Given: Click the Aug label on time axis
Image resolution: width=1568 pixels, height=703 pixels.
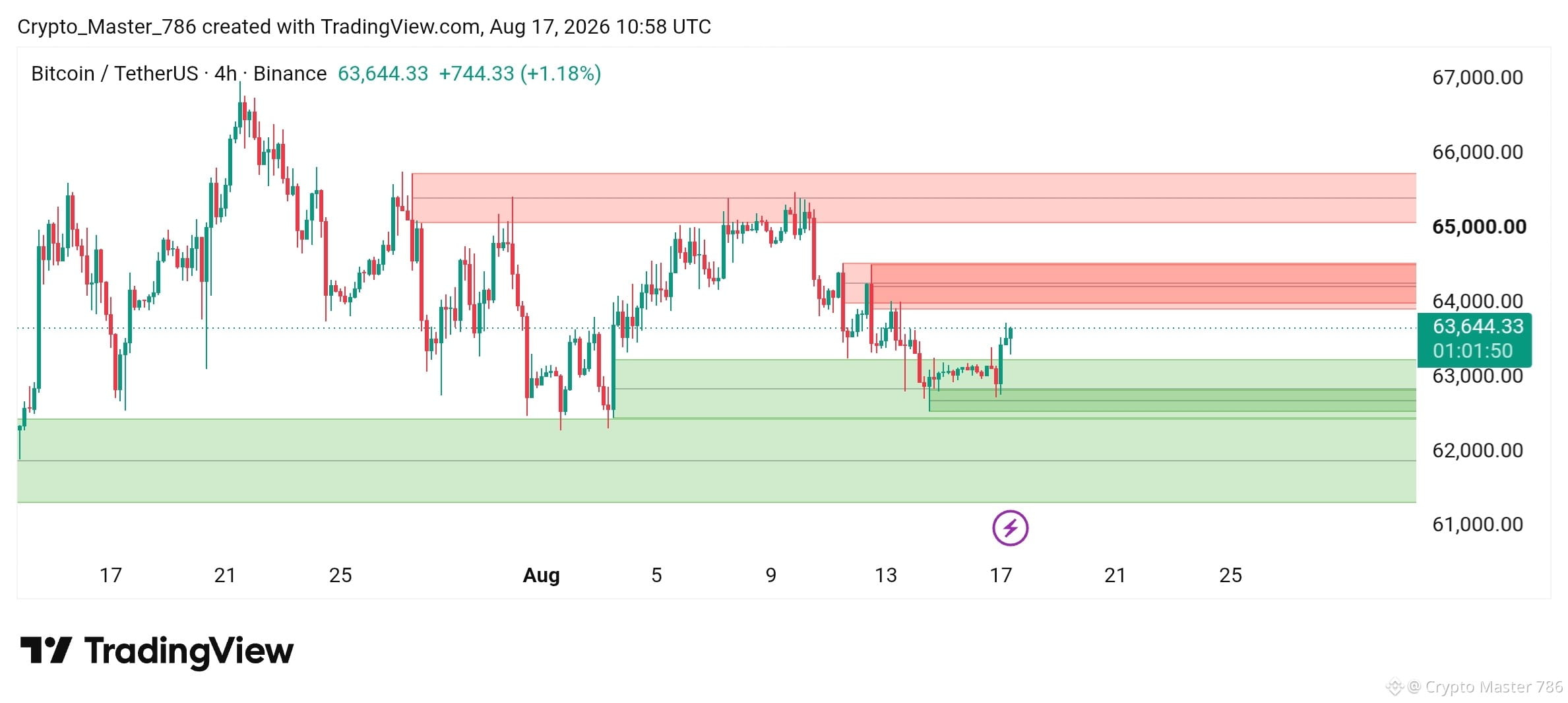Looking at the screenshot, I should tap(541, 575).
